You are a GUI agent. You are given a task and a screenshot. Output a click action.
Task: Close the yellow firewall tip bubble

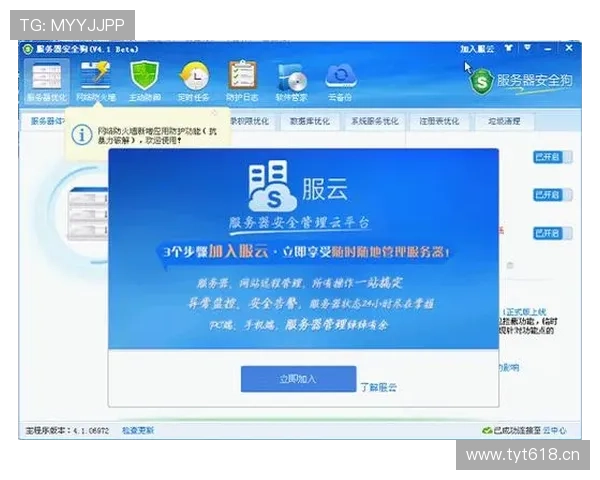coord(214,113)
